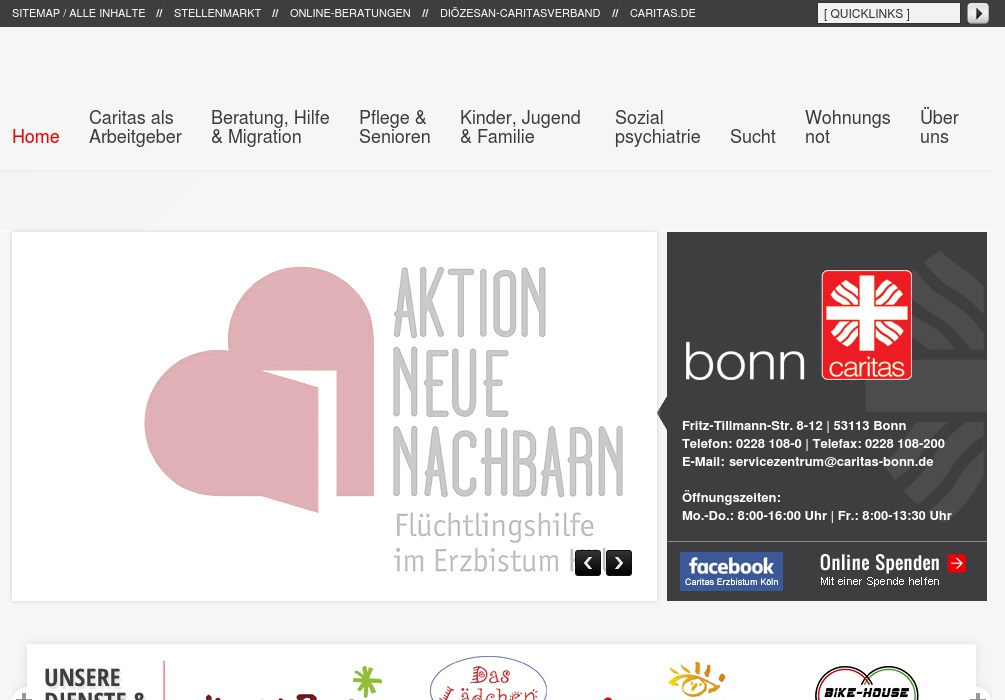
Task: Click the Das Lädchen logo
Action: [488, 680]
